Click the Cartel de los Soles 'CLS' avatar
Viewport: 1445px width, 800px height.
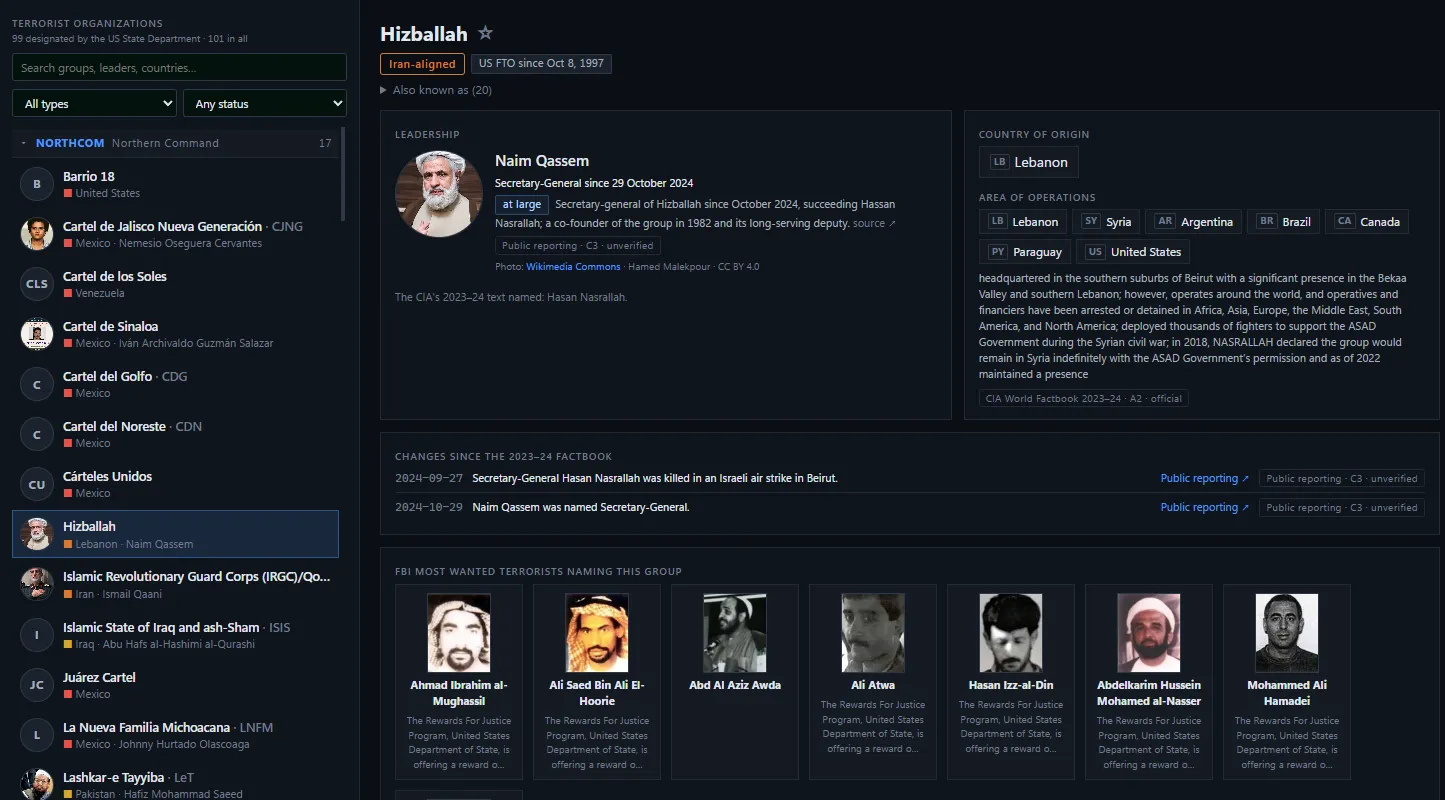tap(37, 284)
